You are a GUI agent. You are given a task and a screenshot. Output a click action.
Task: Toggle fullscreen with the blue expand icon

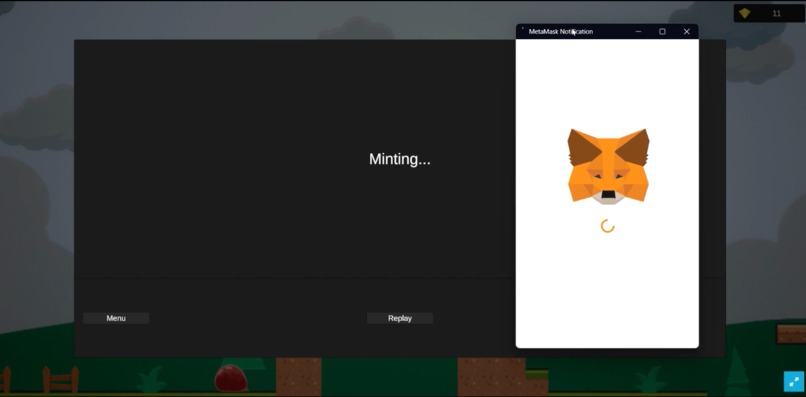tap(794, 381)
